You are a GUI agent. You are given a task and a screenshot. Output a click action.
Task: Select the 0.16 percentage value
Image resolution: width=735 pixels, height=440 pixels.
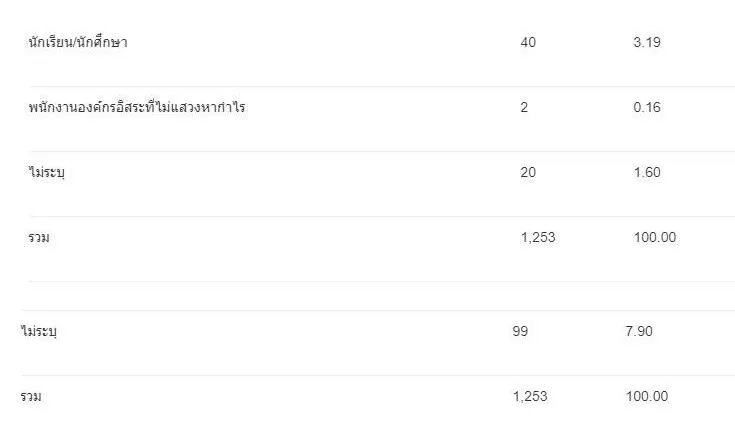pos(647,108)
